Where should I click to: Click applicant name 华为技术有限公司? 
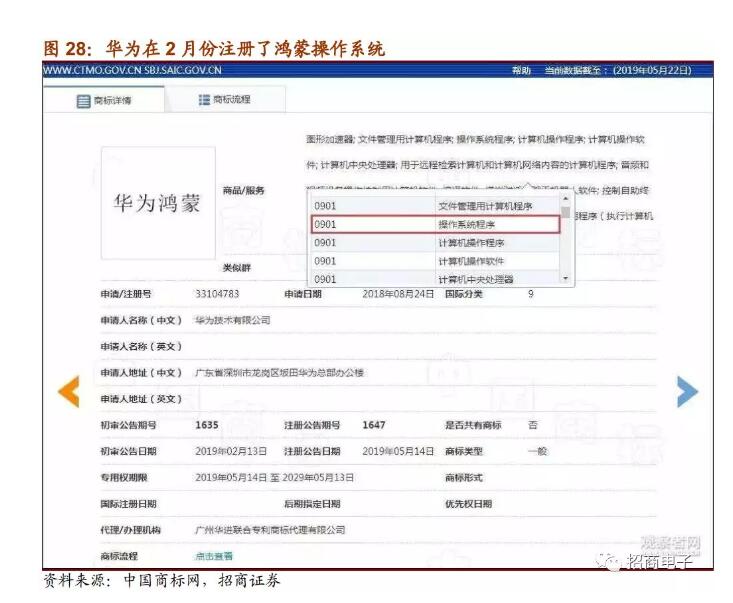232,320
